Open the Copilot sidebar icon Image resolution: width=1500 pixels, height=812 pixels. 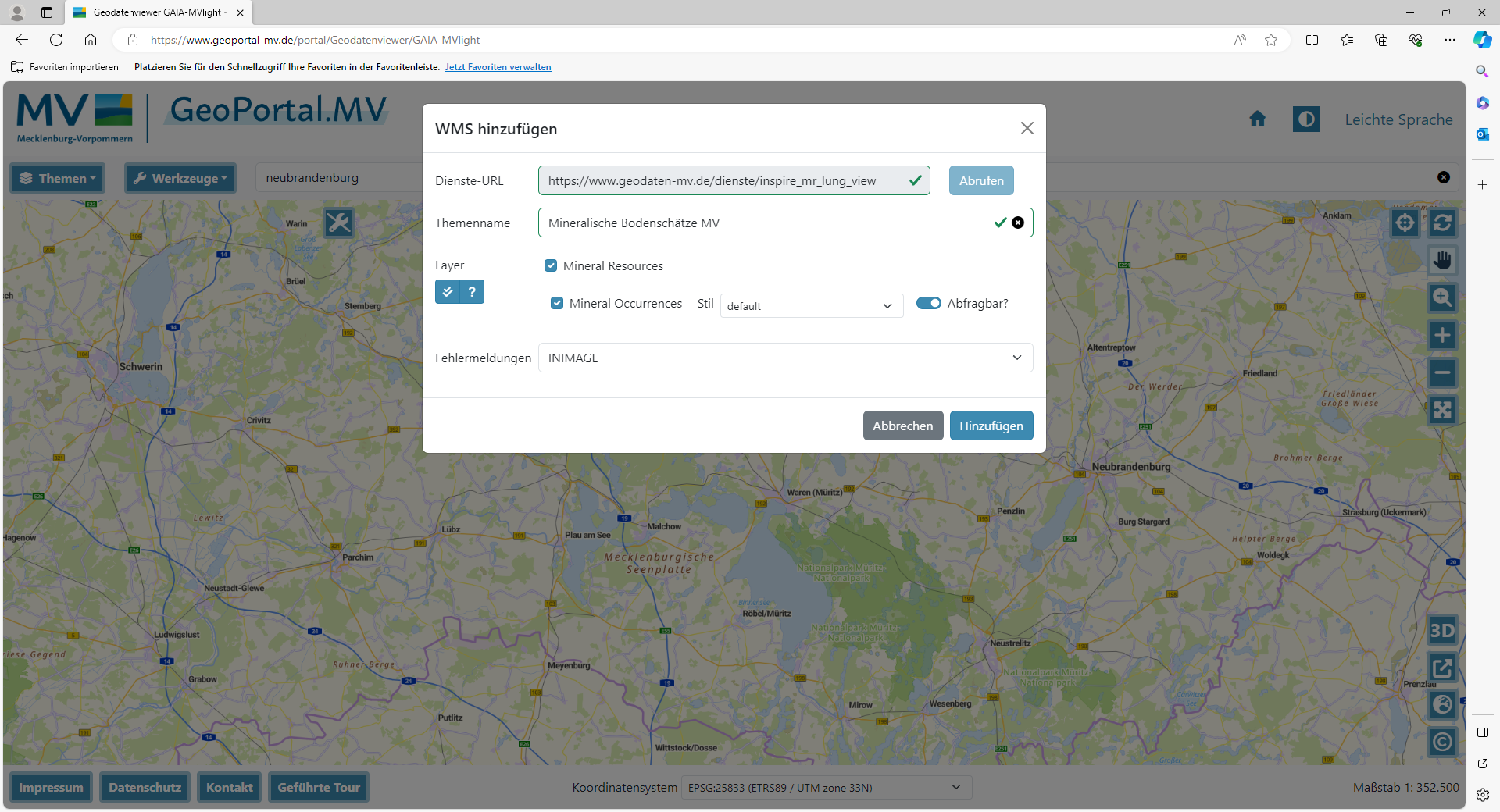point(1482,40)
